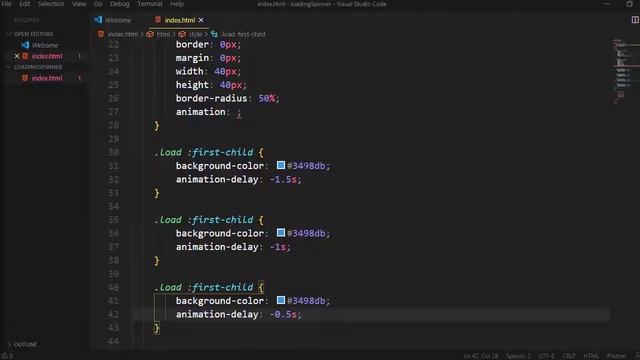The height and width of the screenshot is (360, 640).
Task: Open the View menu
Action: point(79,4)
